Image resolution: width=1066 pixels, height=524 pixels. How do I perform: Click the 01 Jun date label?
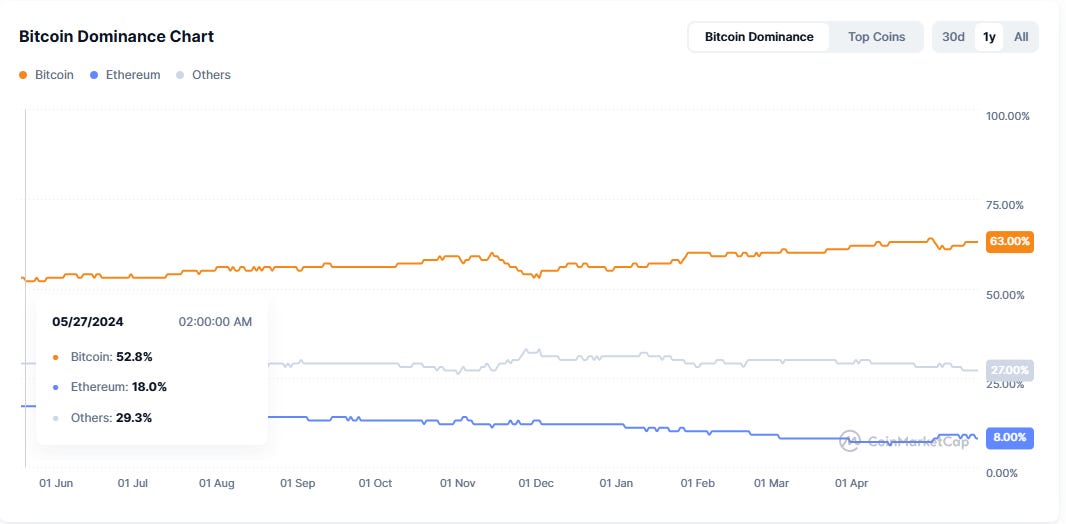[56, 483]
